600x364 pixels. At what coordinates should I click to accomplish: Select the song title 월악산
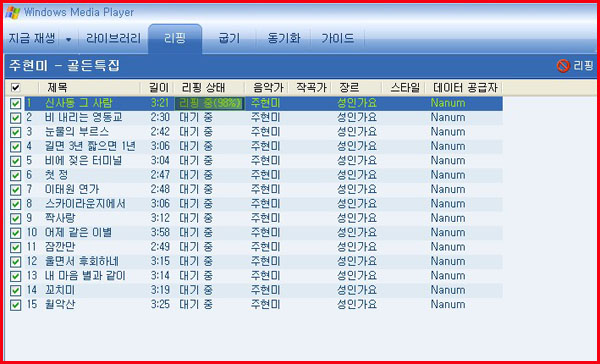pos(60,305)
